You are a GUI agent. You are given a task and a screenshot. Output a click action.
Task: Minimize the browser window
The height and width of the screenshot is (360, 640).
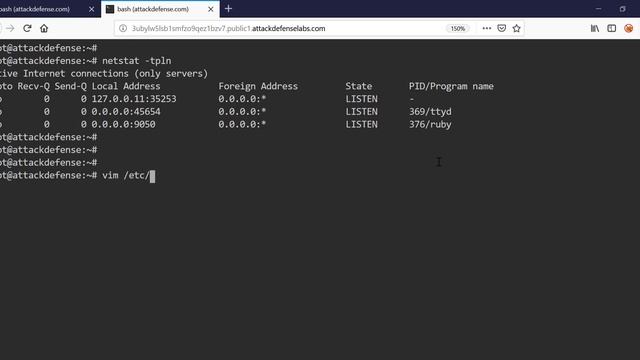598,9
